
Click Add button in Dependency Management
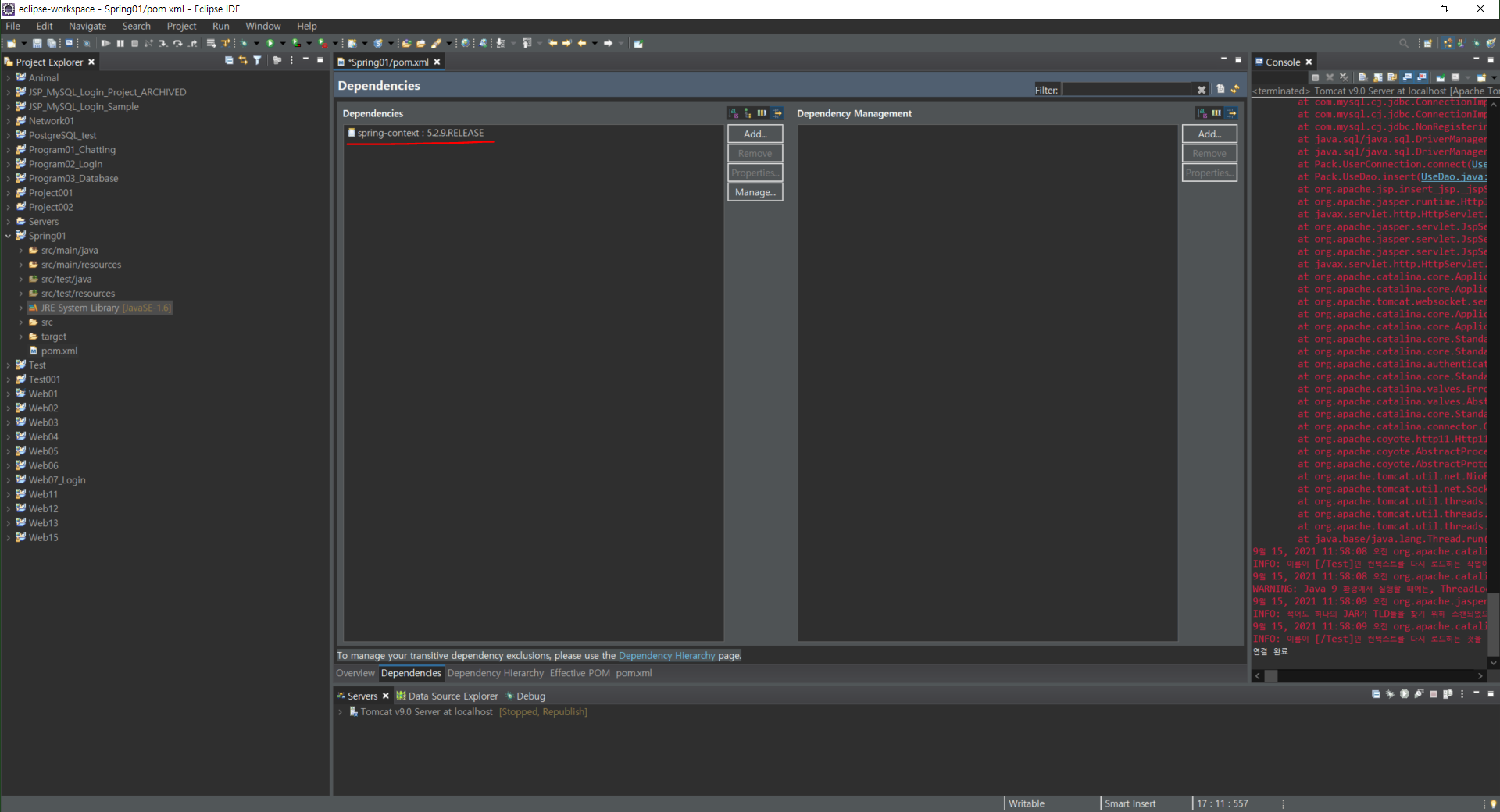[1209, 134]
